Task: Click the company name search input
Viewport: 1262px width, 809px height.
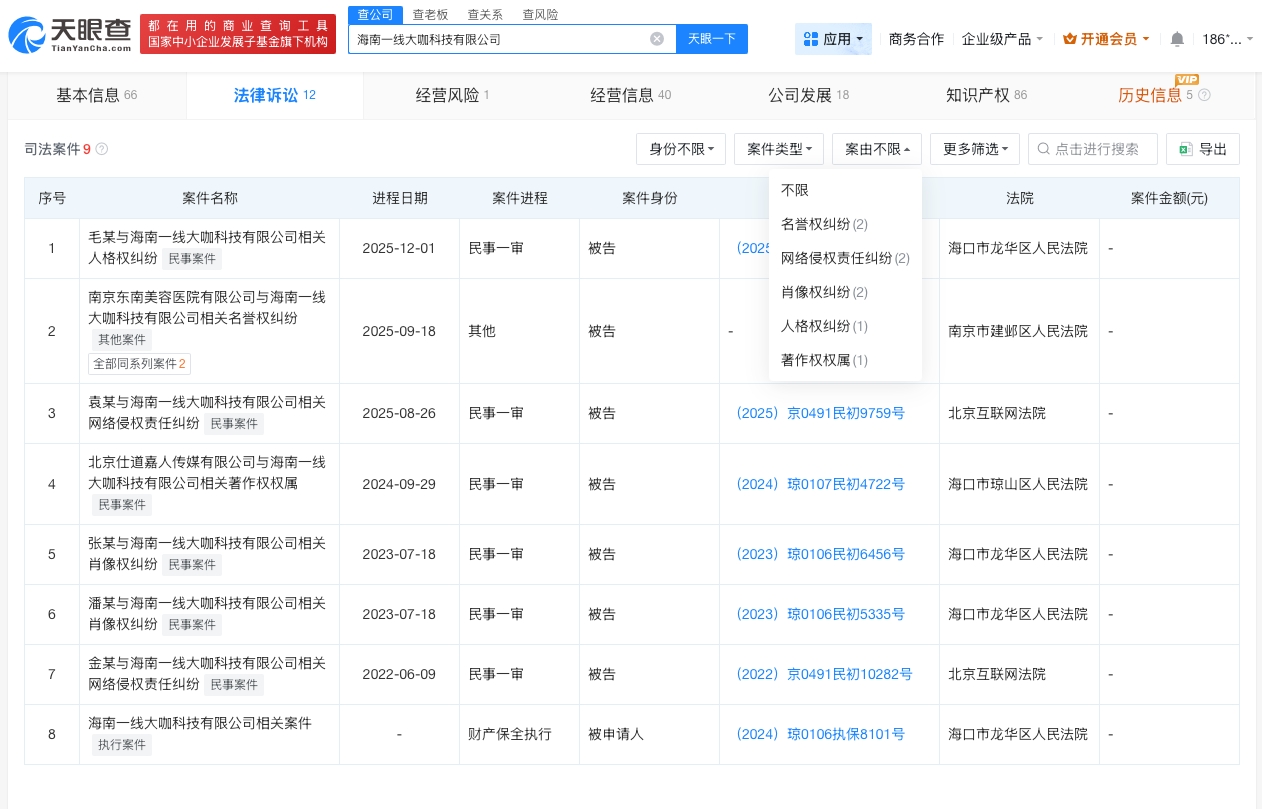Action: click(500, 39)
